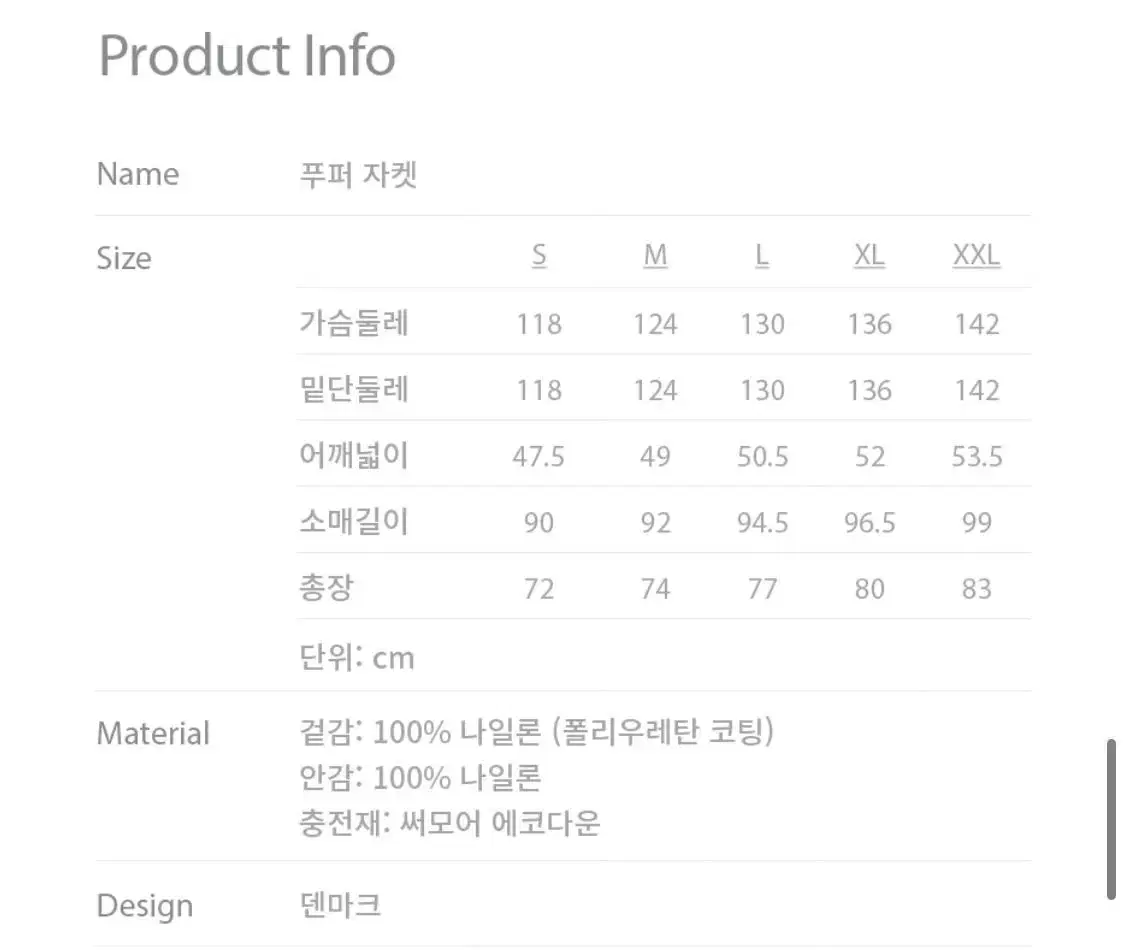Viewport: 1125px width, 950px height.
Task: Select the M size column header
Action: [x=655, y=256]
